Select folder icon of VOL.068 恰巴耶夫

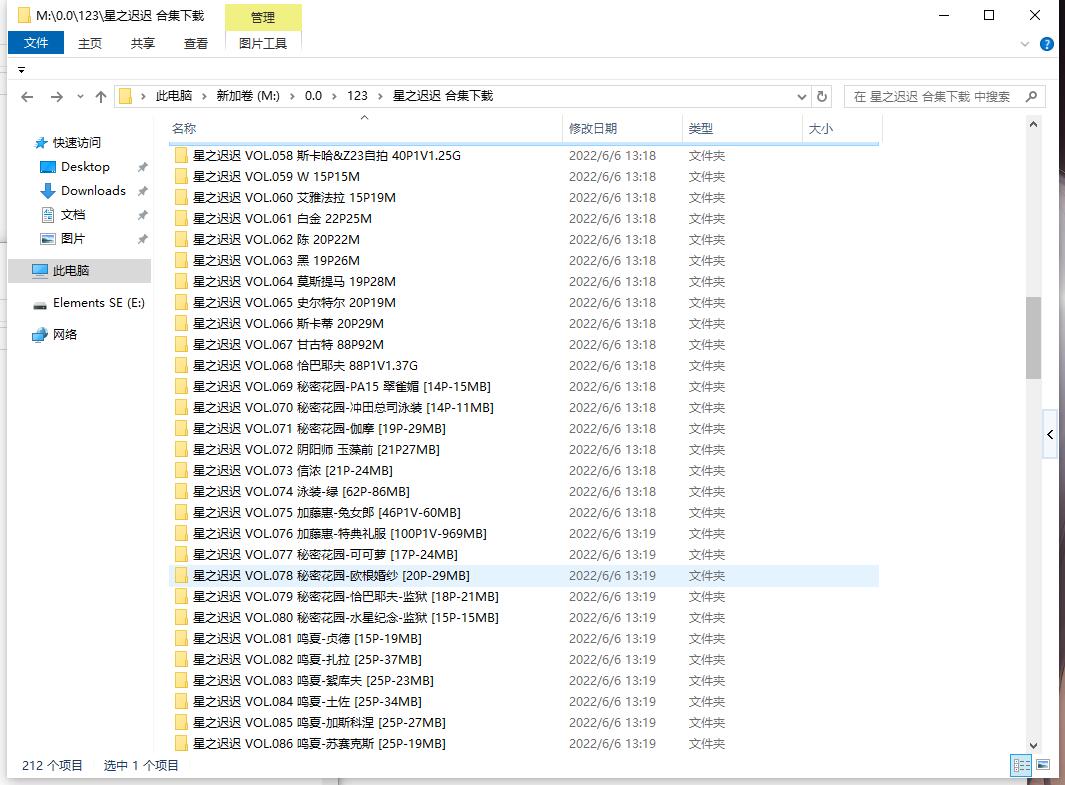(x=181, y=366)
